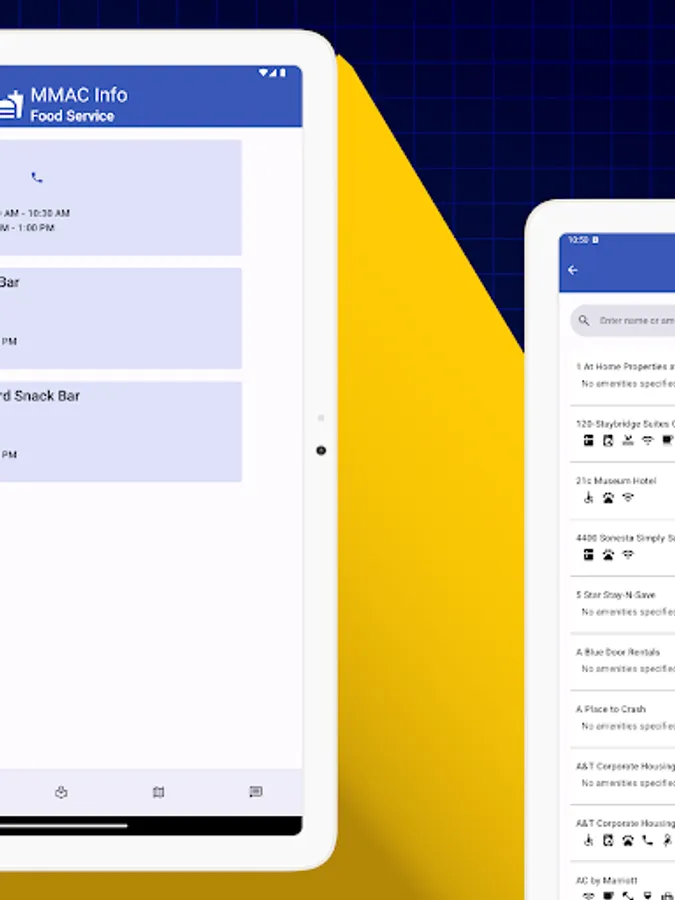
Task: Select the card ending with 'Snack Bar'
Action: [121, 432]
